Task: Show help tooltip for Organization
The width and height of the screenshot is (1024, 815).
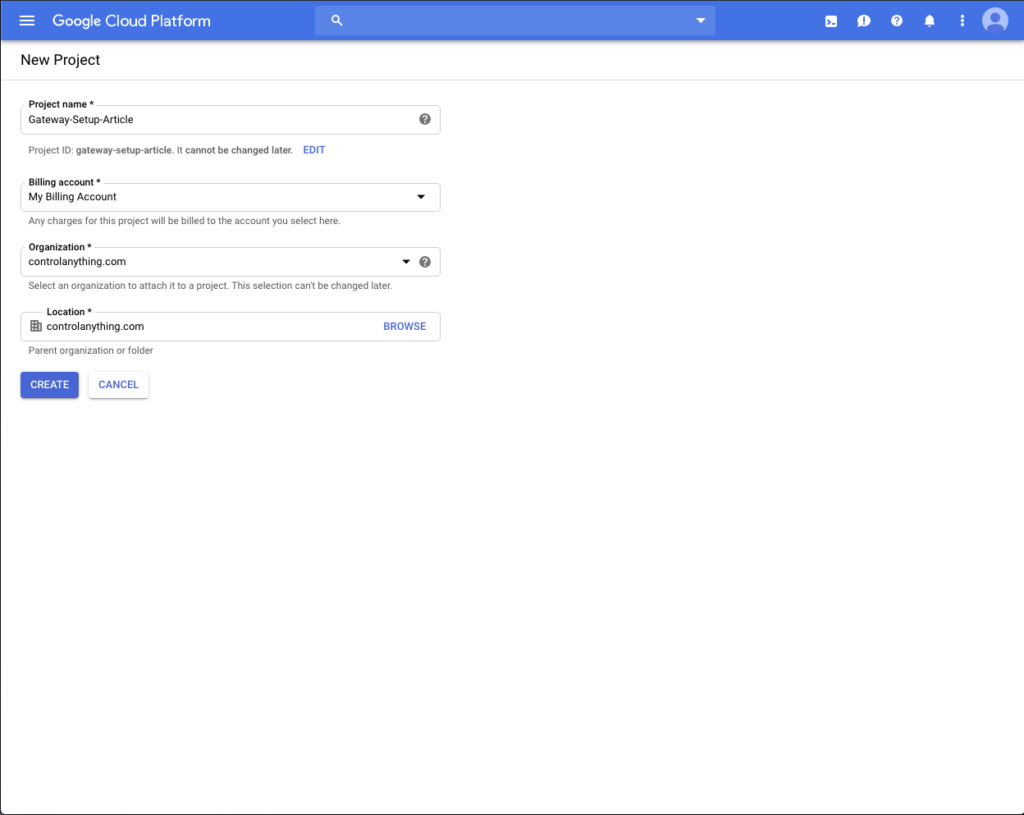Action: point(424,262)
